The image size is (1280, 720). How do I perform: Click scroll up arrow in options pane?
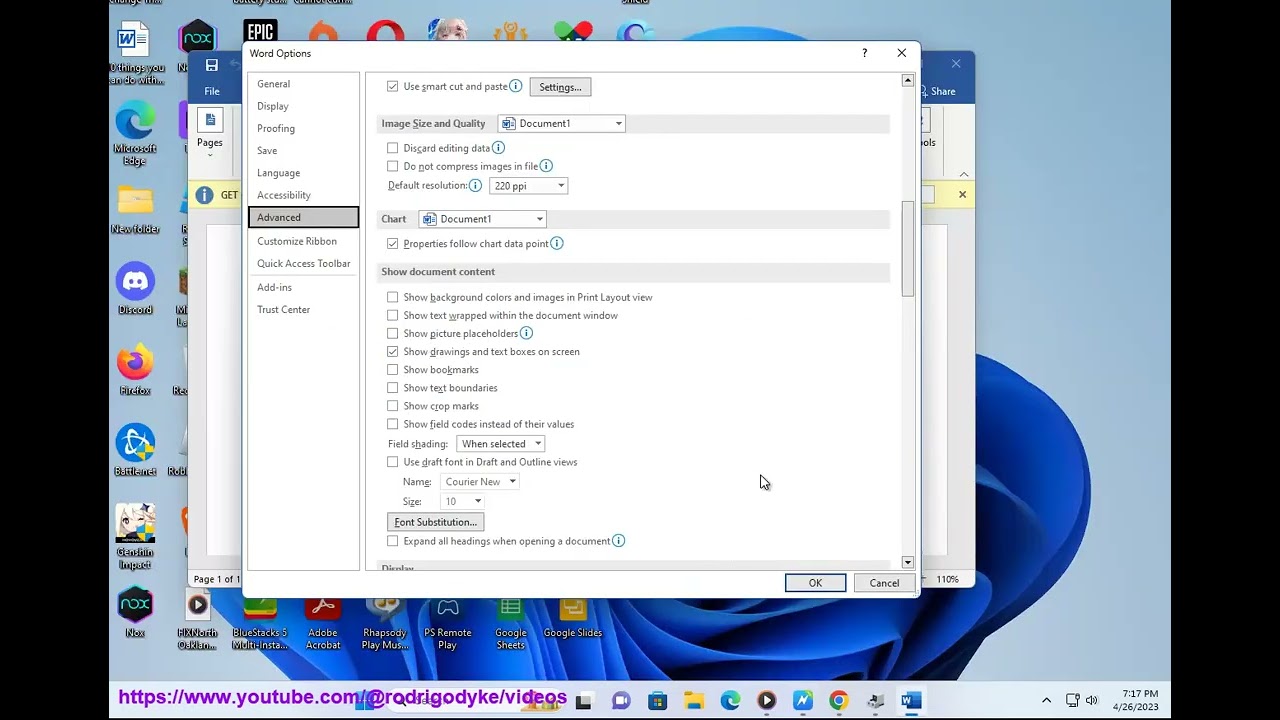(908, 80)
